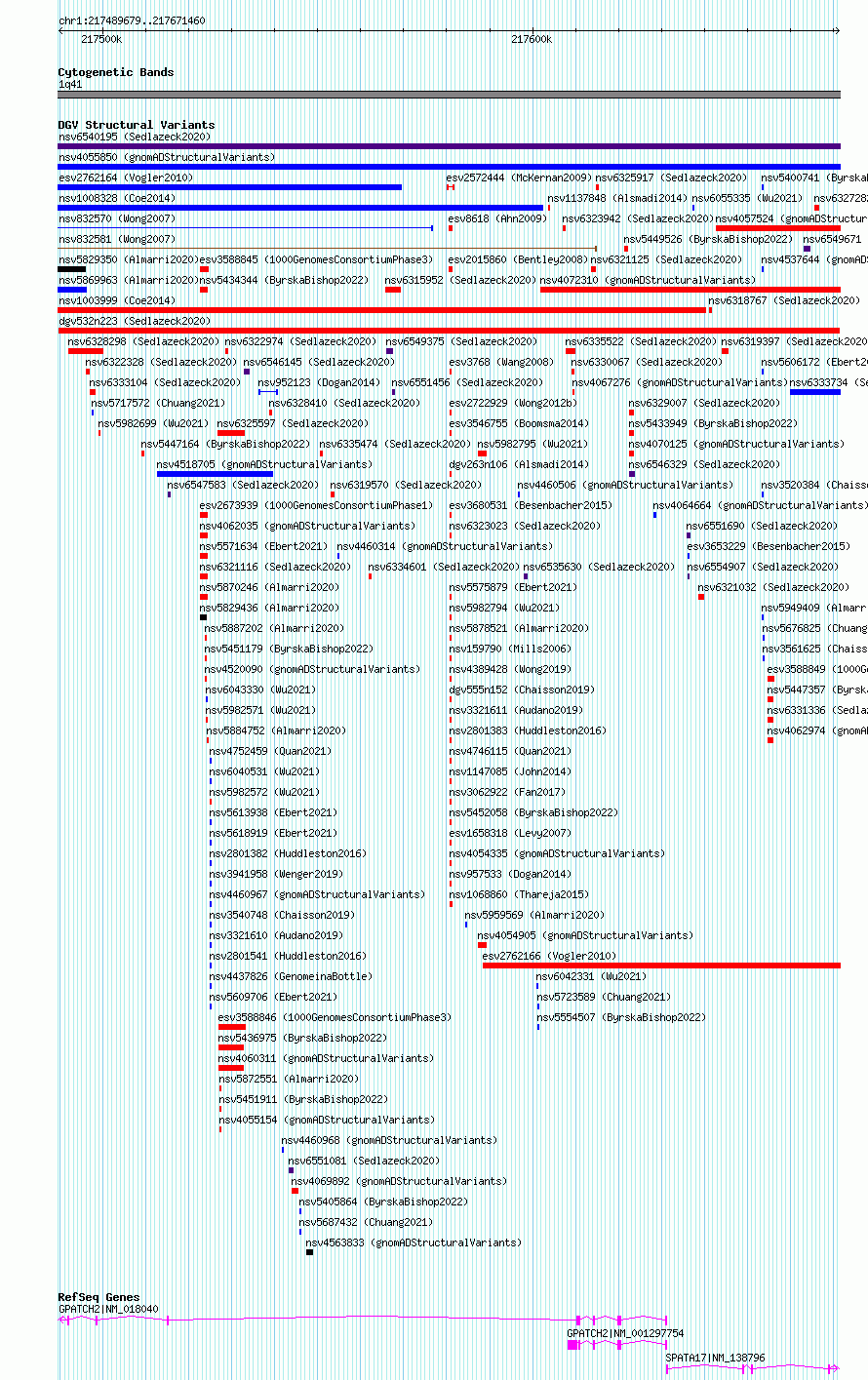868x1380 pixels.
Task: Open the nsv832570 (Wong2007) variant entry
Action: (117, 218)
